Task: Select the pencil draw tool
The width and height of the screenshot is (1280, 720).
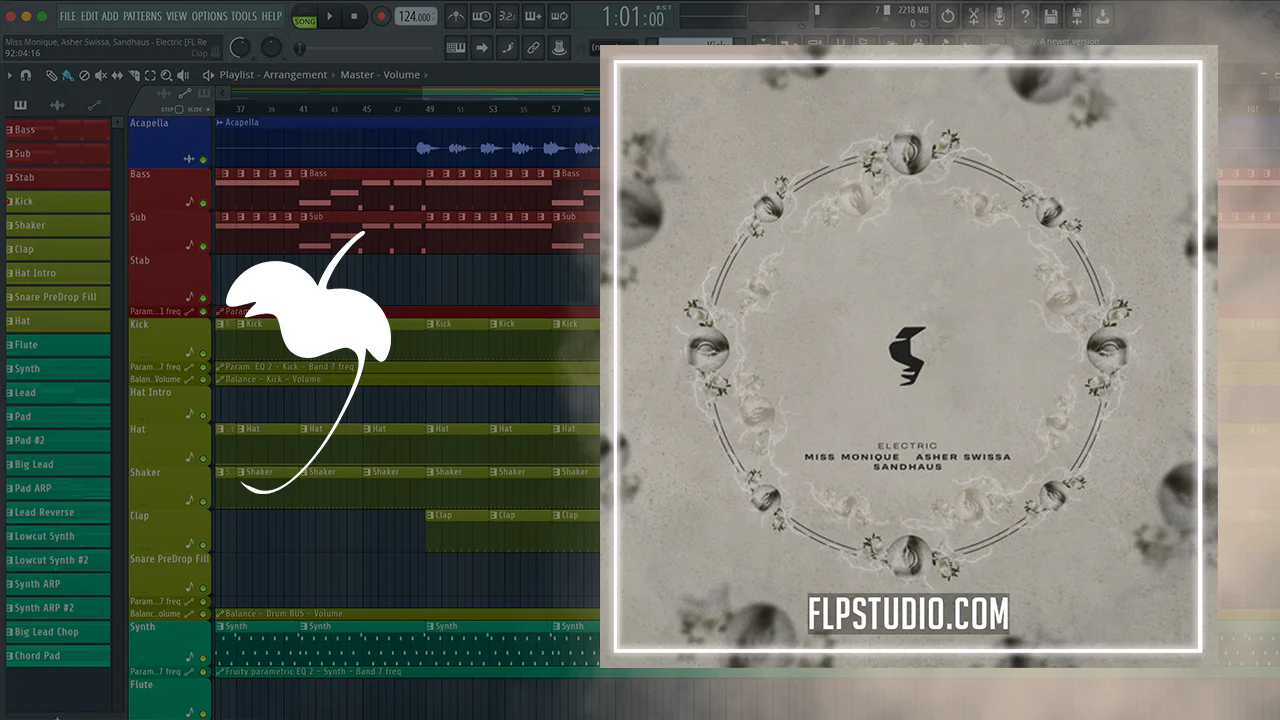Action: pyautogui.click(x=52, y=75)
